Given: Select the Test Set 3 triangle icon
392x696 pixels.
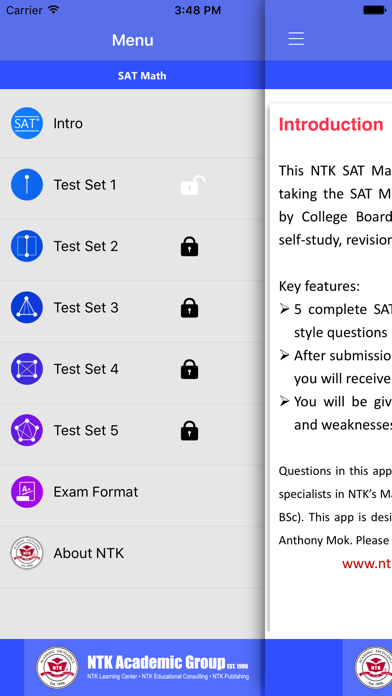Looking at the screenshot, I should point(27,307).
